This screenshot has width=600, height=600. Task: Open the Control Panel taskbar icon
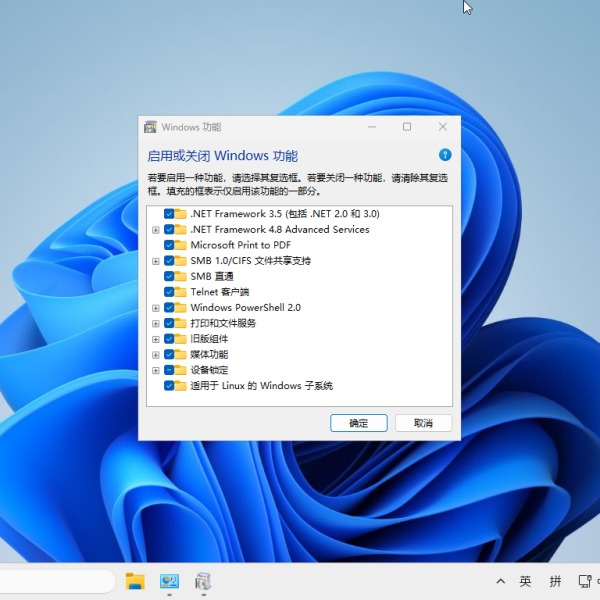(169, 581)
